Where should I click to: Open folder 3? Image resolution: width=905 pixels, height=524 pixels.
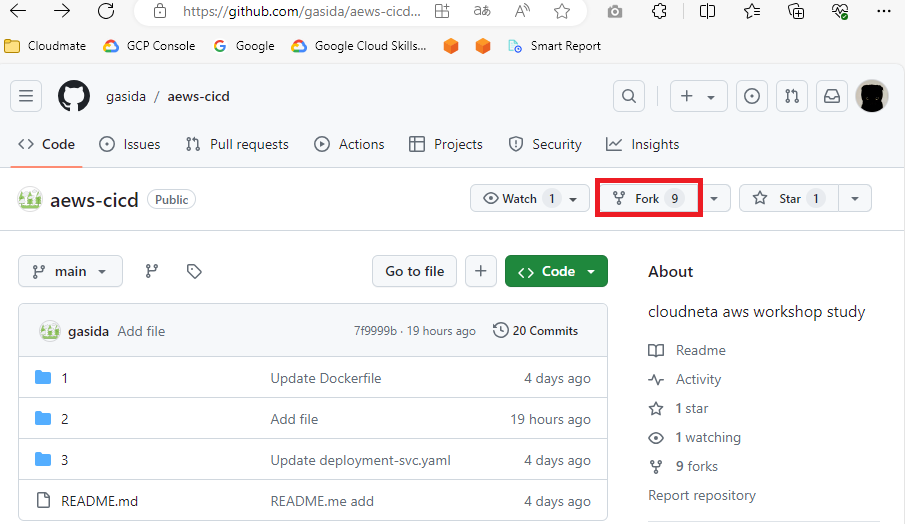65,461
